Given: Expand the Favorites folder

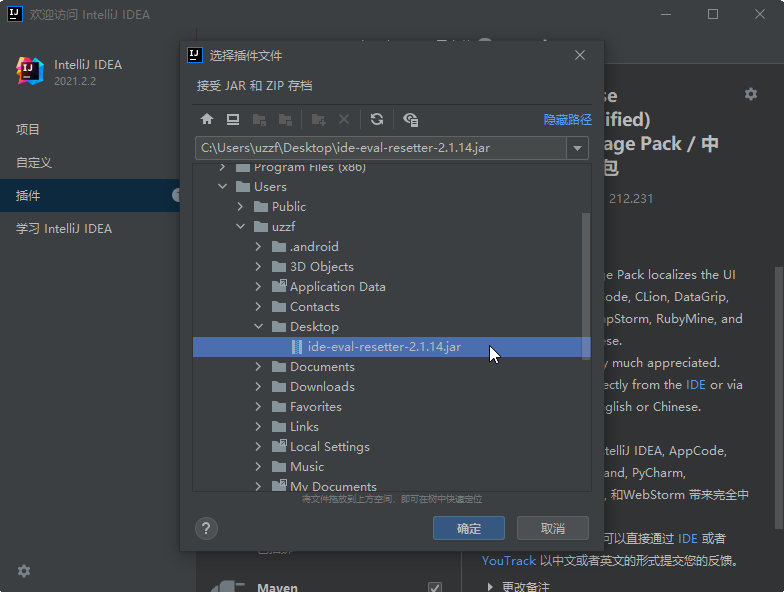Looking at the screenshot, I should [x=258, y=406].
